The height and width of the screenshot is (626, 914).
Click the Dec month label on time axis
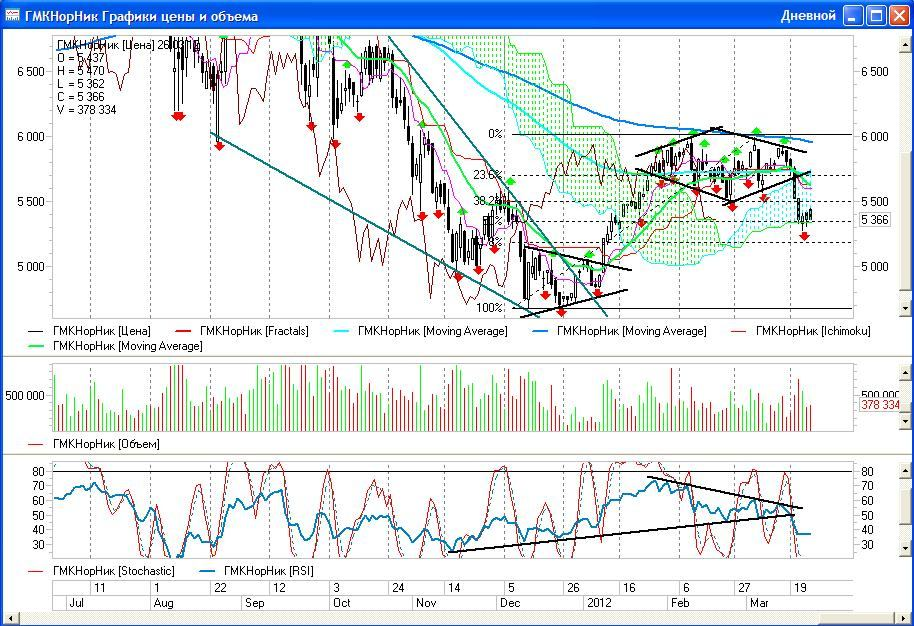(x=510, y=603)
